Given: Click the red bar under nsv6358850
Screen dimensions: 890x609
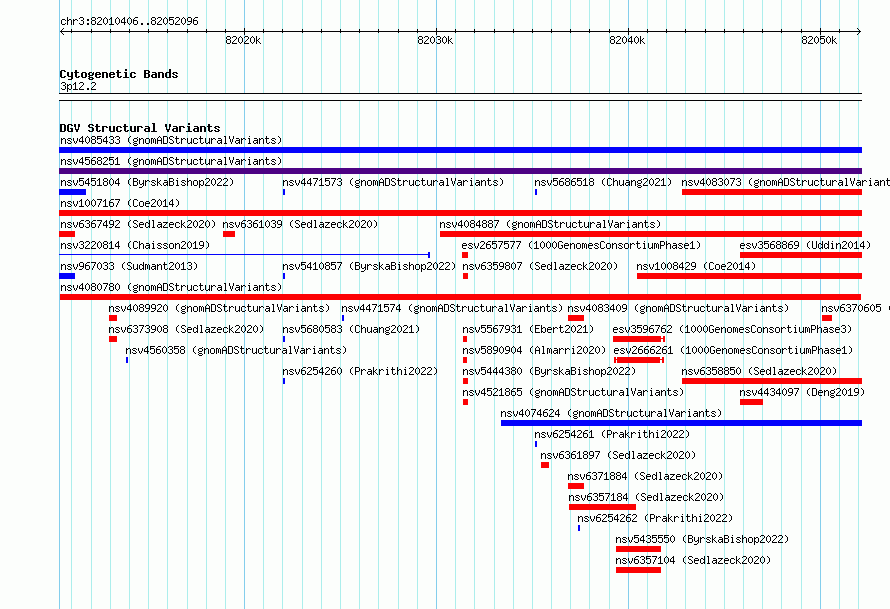Looking at the screenshot, I should (771, 381).
